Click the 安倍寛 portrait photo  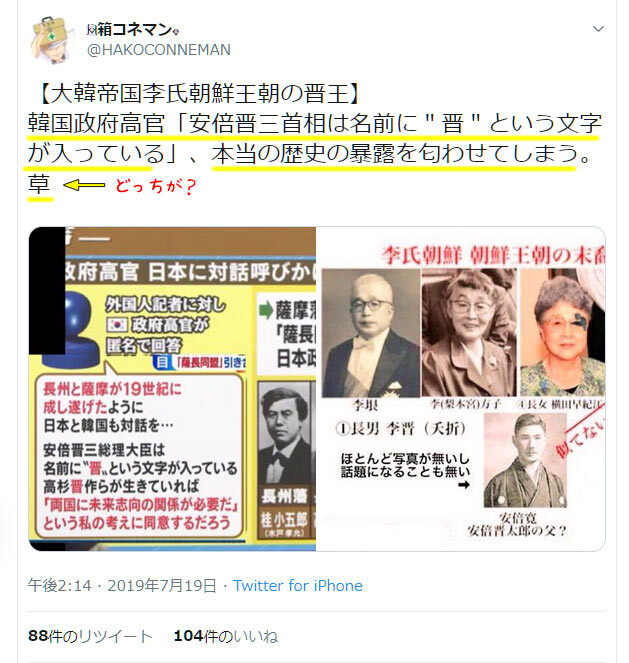coord(525,460)
